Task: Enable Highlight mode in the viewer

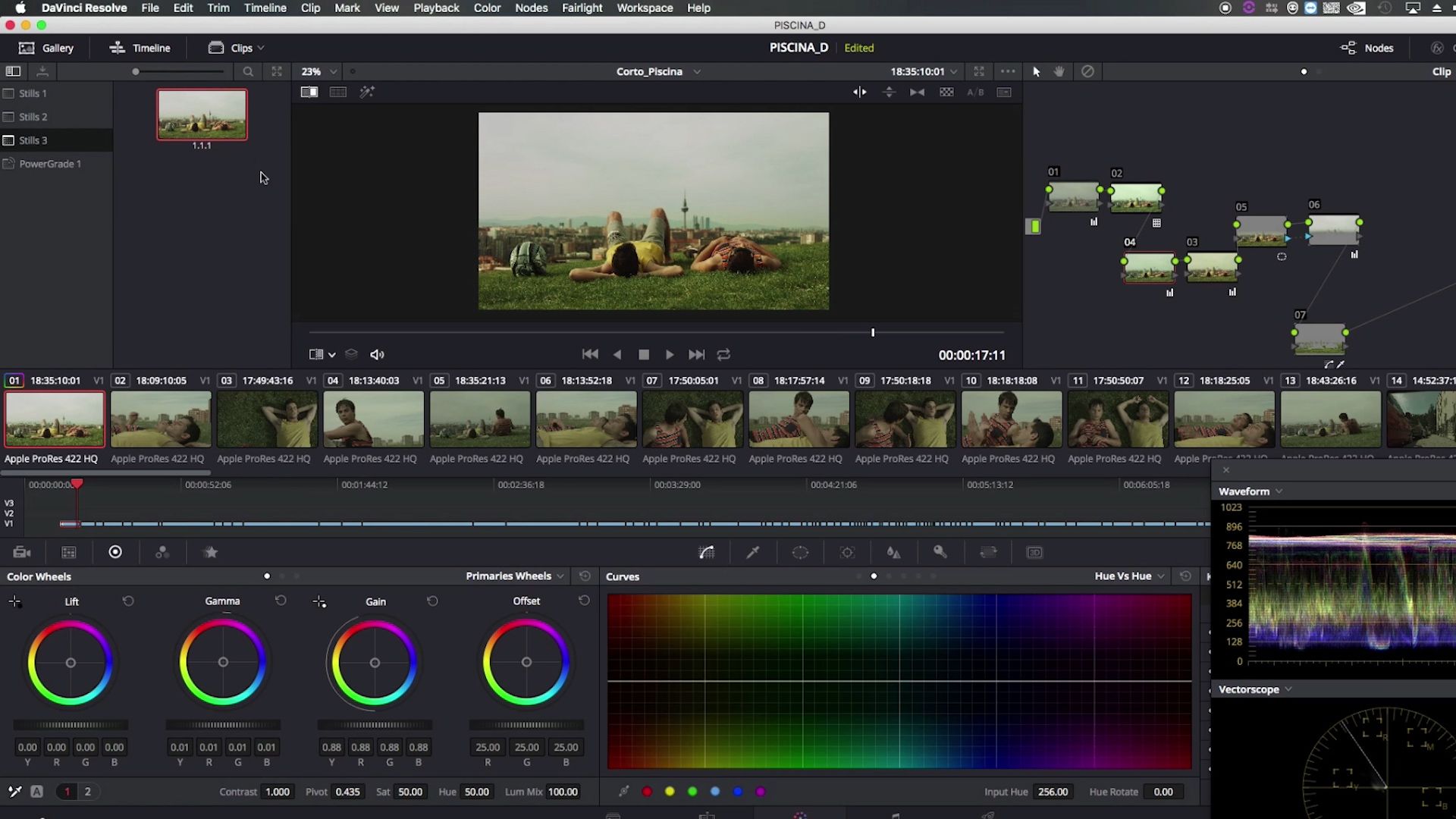Action: click(367, 92)
